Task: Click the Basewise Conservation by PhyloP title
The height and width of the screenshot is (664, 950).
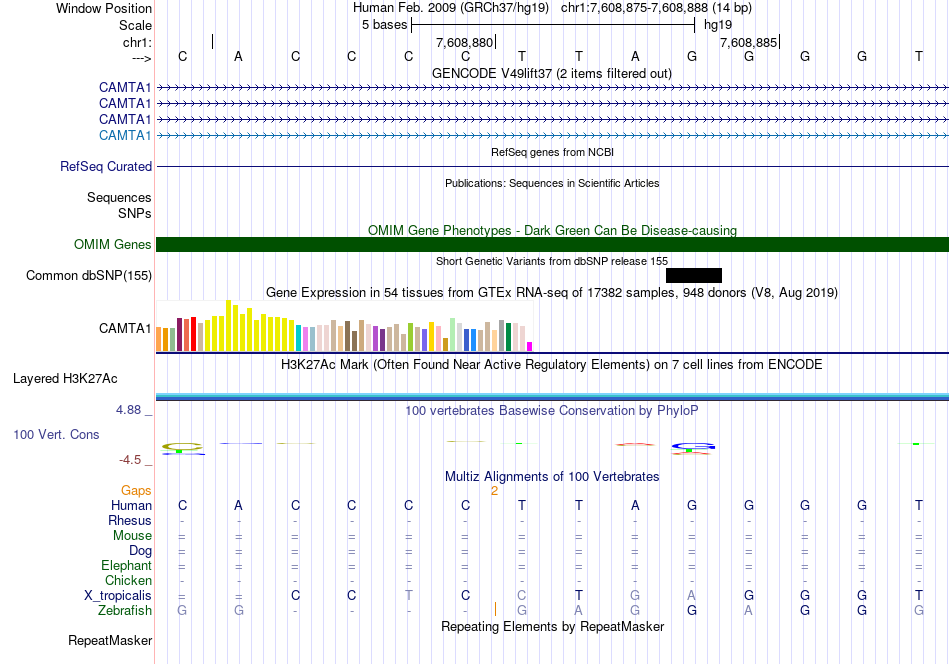Action: click(x=552, y=411)
